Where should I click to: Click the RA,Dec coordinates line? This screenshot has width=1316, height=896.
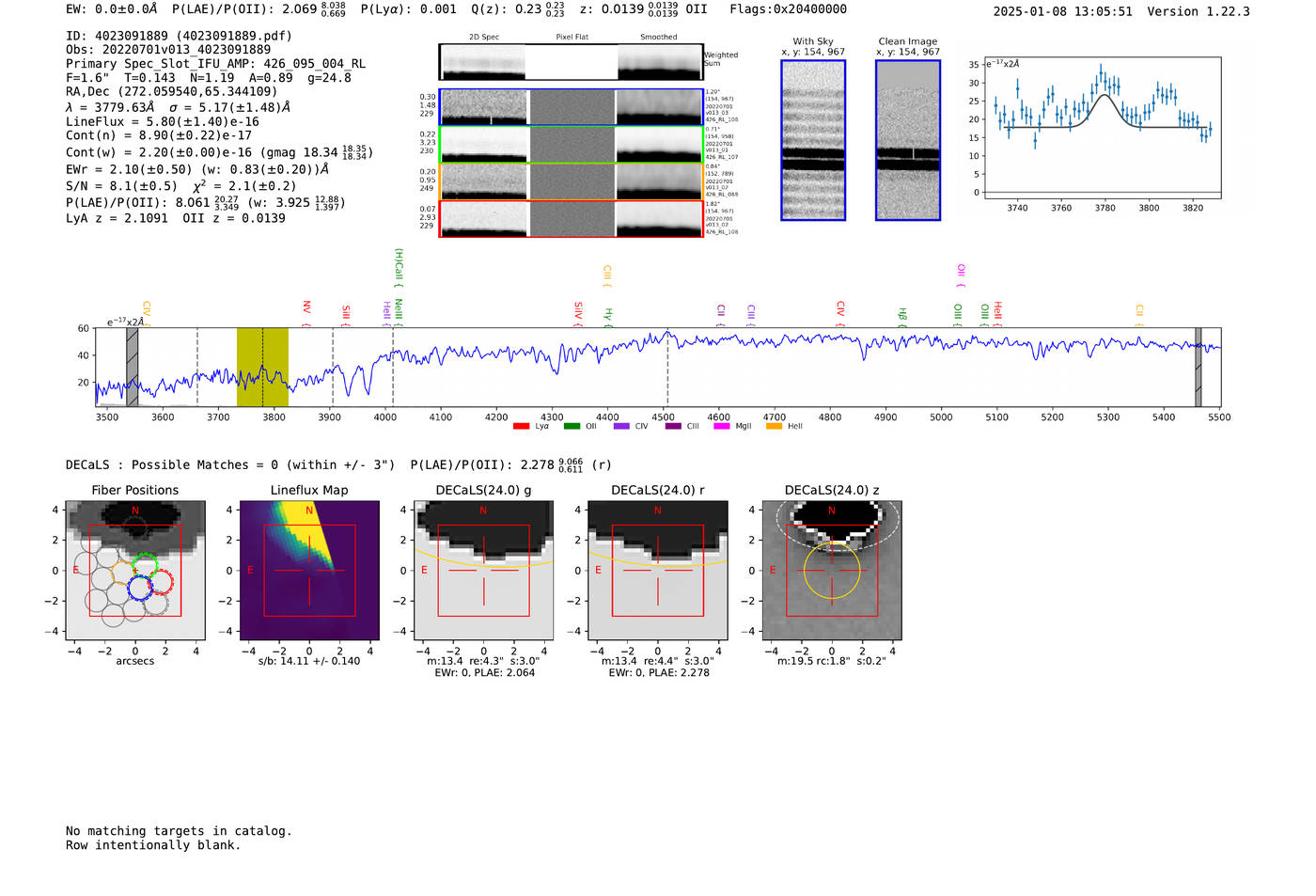point(171,91)
